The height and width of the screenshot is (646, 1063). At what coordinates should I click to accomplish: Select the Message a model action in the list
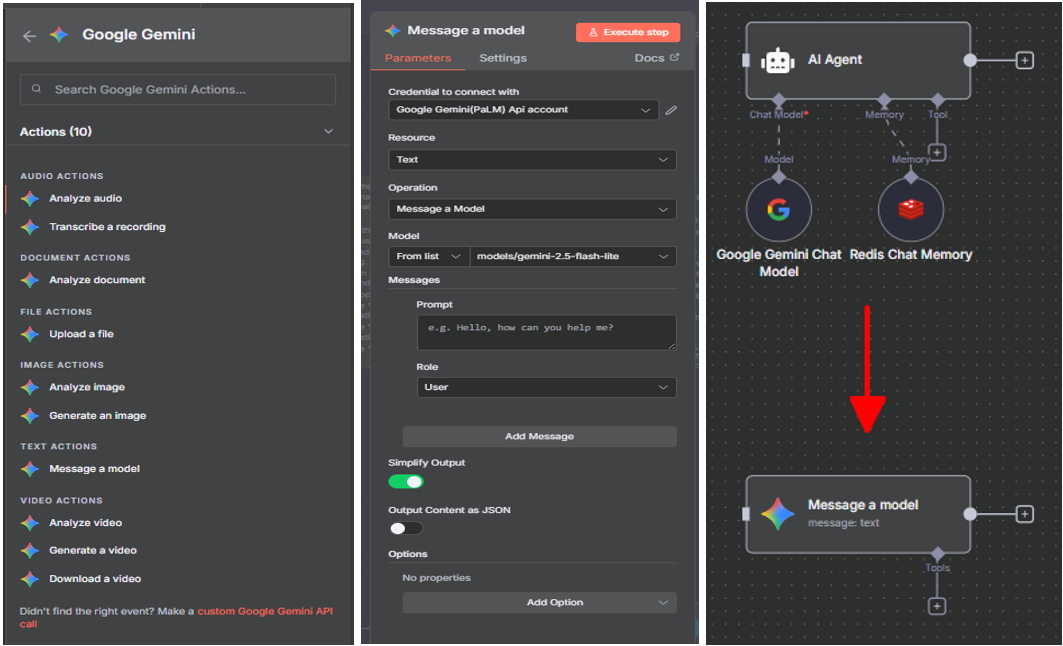point(94,468)
